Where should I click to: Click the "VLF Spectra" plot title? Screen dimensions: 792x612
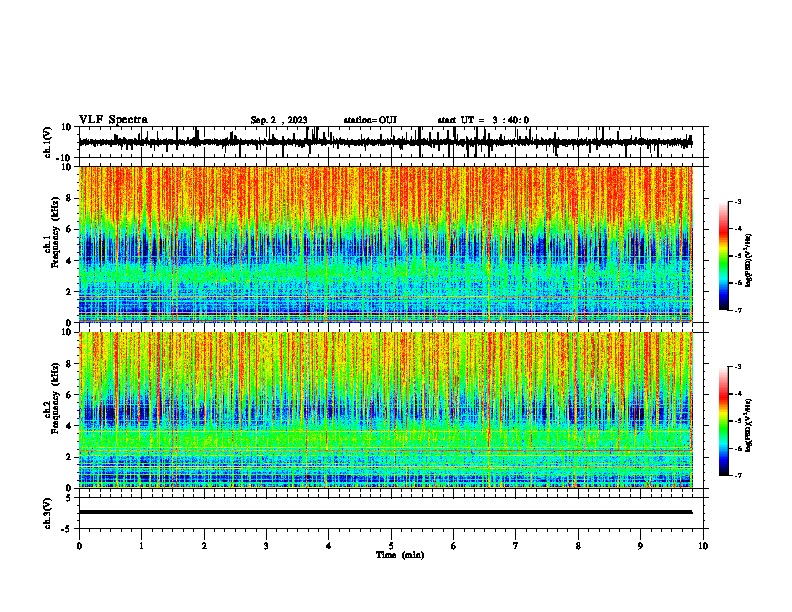click(x=113, y=120)
